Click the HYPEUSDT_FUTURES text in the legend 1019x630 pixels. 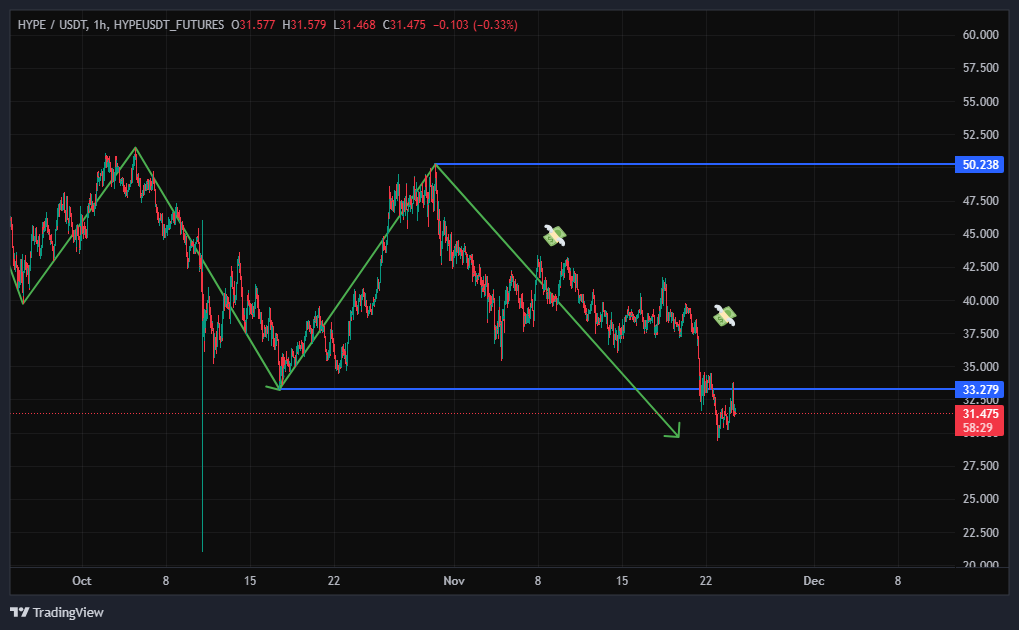(x=169, y=24)
